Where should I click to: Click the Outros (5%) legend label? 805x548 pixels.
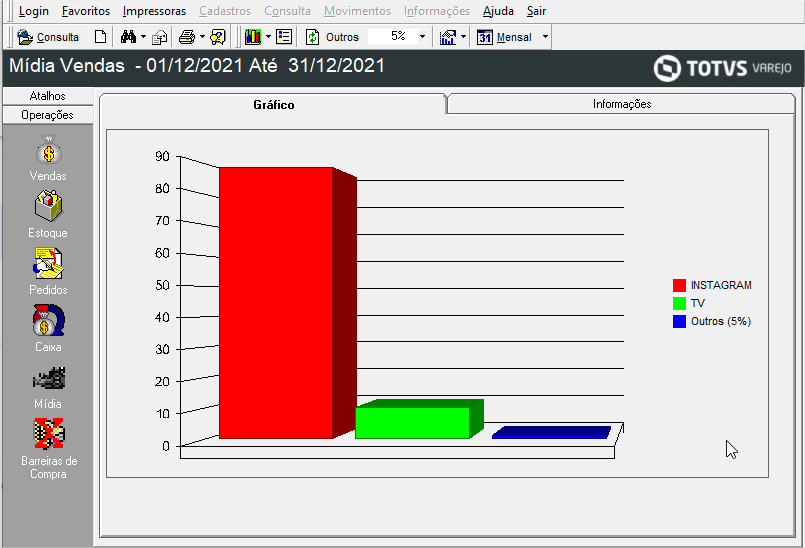pos(721,322)
